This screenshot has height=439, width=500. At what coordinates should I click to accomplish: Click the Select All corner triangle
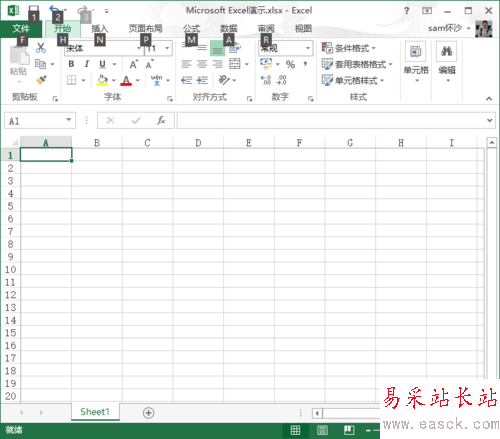(x=14, y=143)
